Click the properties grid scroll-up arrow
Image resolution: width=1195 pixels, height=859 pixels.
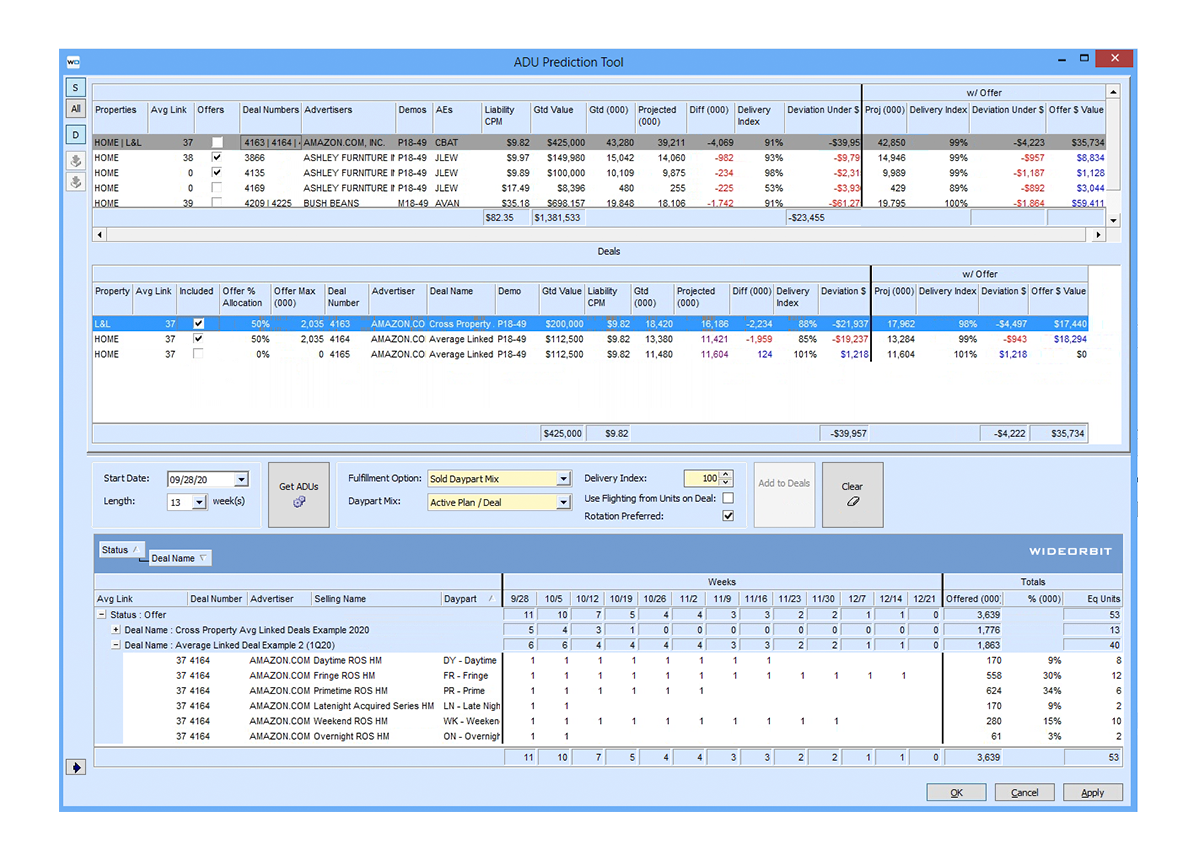click(1113, 91)
